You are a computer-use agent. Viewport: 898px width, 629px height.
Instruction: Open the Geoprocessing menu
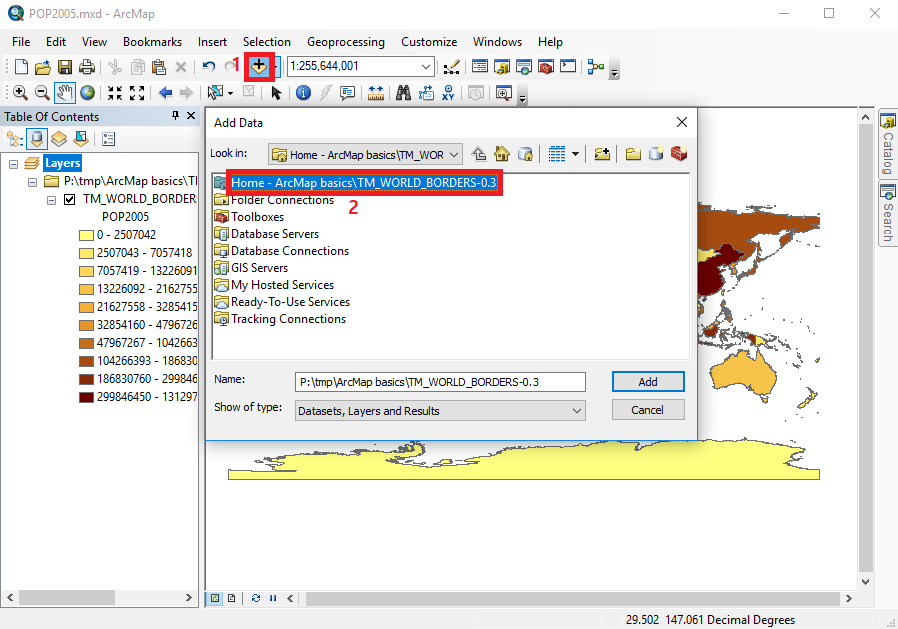point(348,42)
